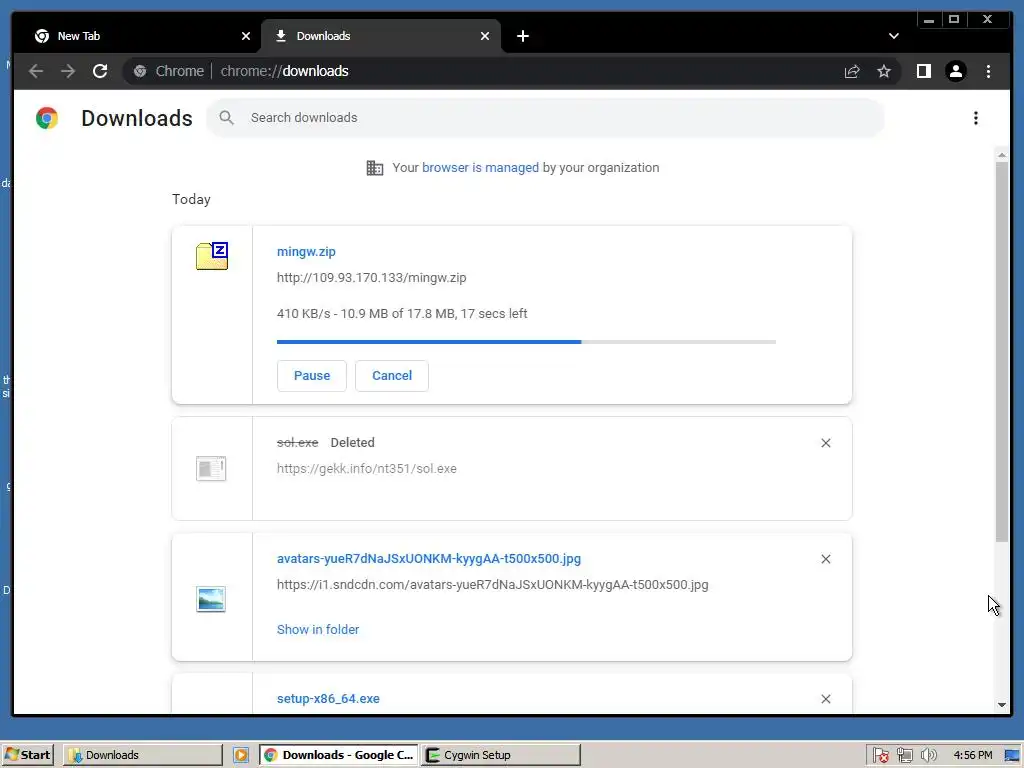
Task: Show the avatars jpg in folder
Action: [318, 630]
